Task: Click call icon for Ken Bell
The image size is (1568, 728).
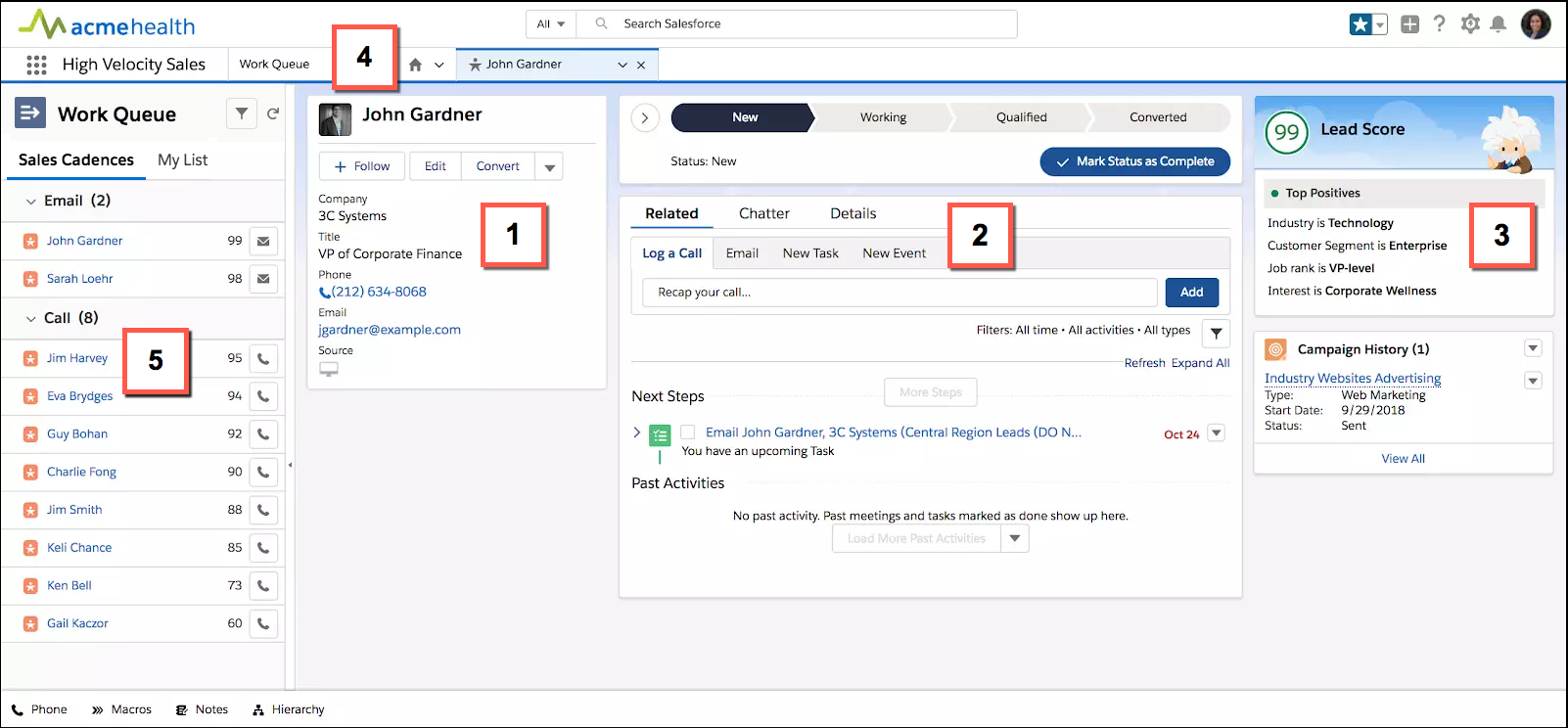Action: (263, 585)
